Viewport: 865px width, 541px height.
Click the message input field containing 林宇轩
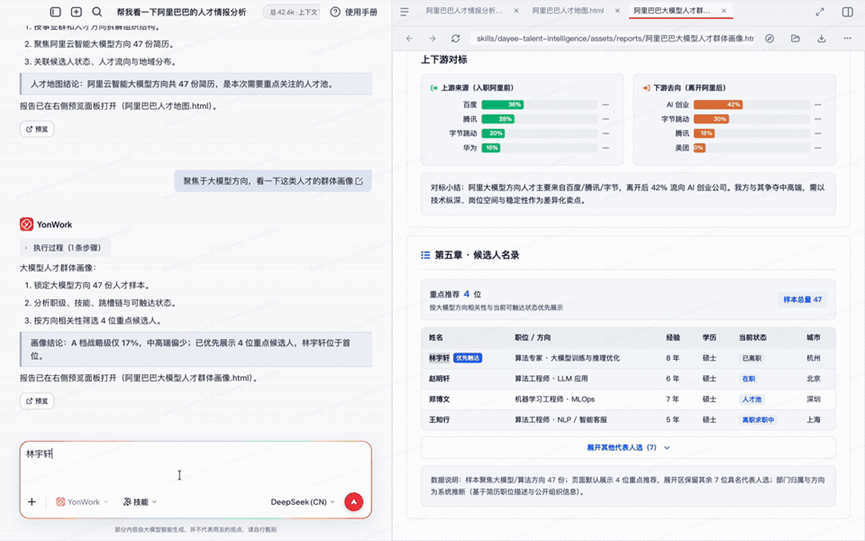click(x=195, y=465)
